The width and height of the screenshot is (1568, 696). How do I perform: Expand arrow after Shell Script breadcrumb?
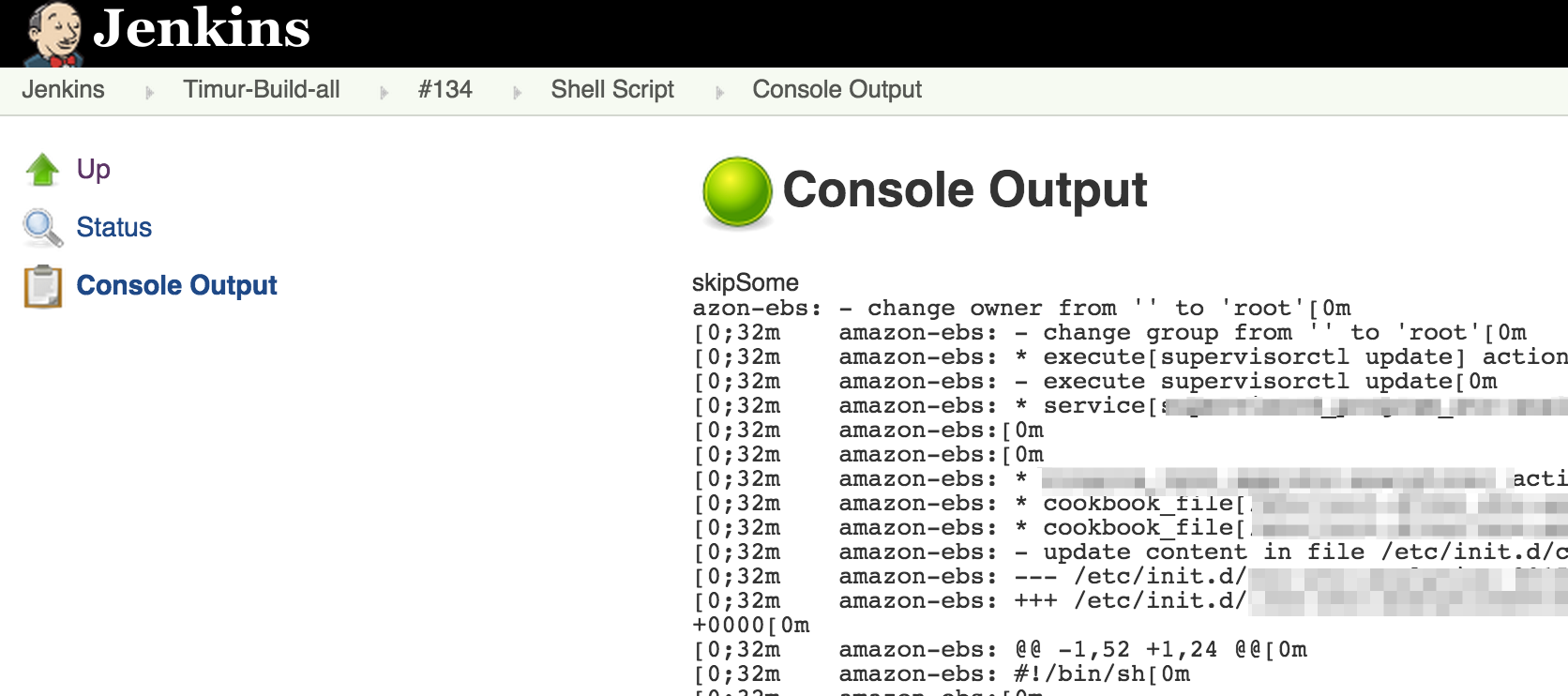pyautogui.click(x=719, y=92)
